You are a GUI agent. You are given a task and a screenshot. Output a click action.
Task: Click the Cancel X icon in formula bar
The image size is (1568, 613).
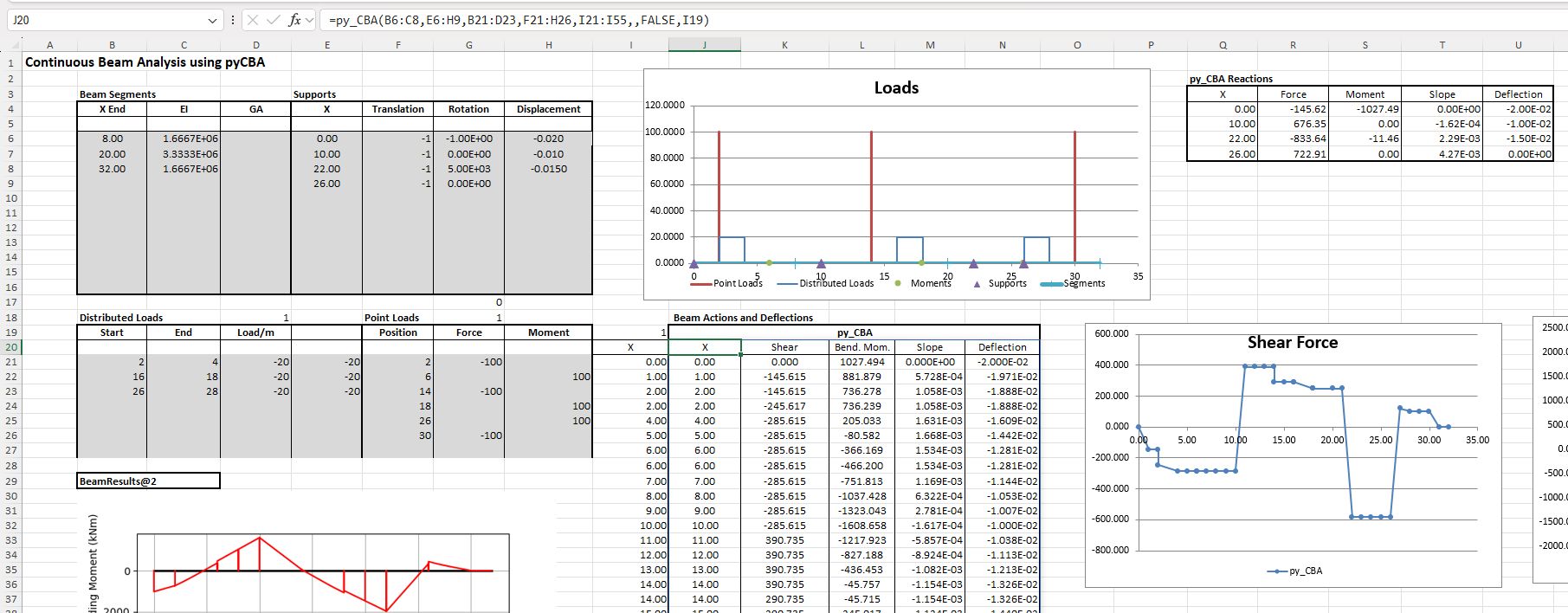[x=251, y=20]
